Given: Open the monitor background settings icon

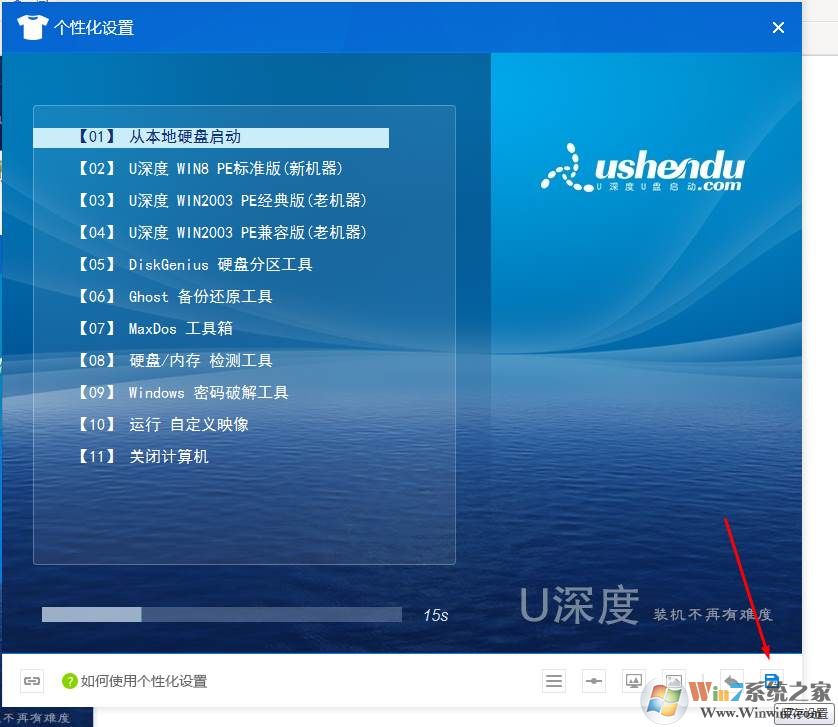Looking at the screenshot, I should [633, 681].
